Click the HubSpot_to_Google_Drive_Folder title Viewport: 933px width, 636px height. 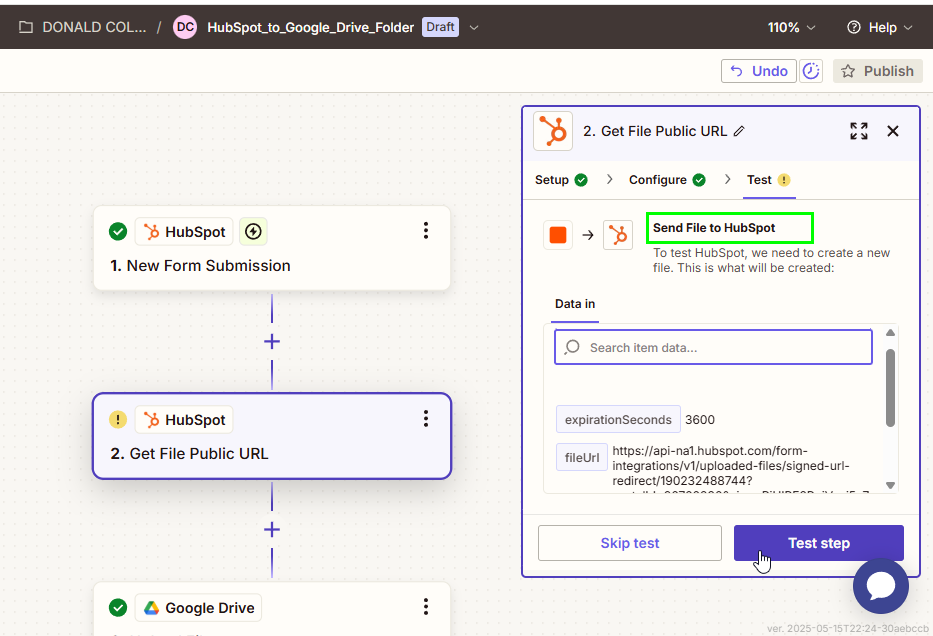point(310,27)
